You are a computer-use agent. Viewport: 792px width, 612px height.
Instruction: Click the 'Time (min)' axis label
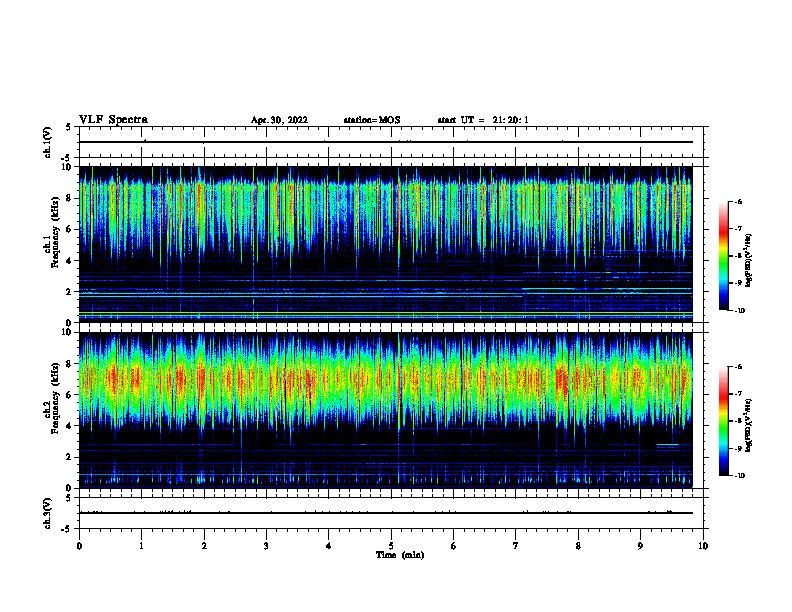click(x=400, y=555)
